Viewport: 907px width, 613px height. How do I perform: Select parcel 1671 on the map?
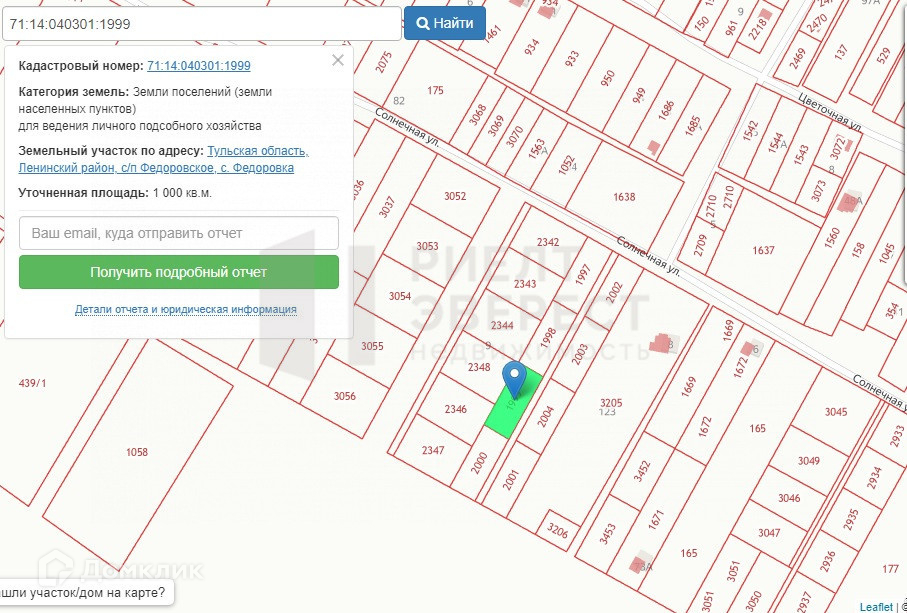[x=656, y=519]
